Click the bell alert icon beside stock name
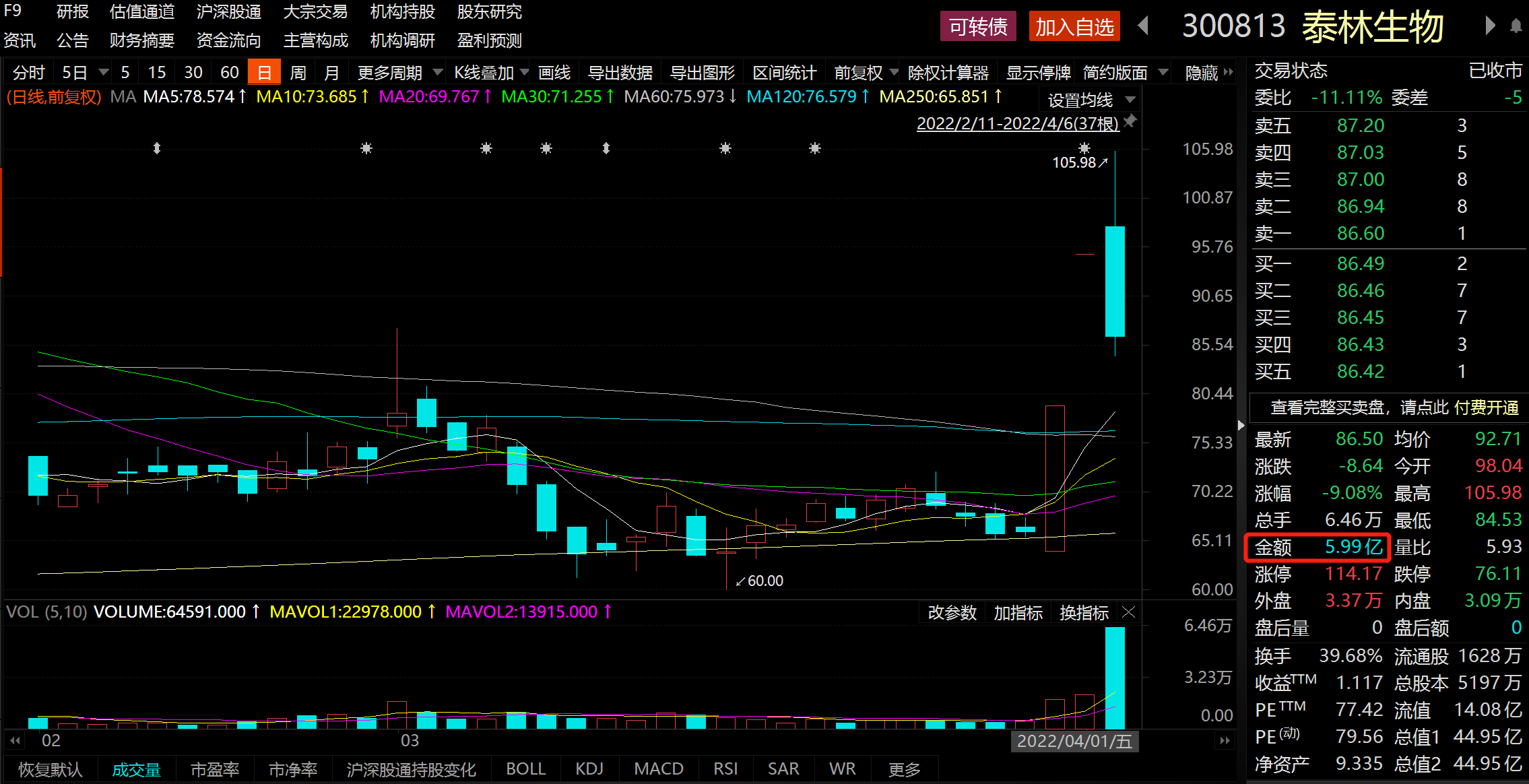 point(1516,26)
